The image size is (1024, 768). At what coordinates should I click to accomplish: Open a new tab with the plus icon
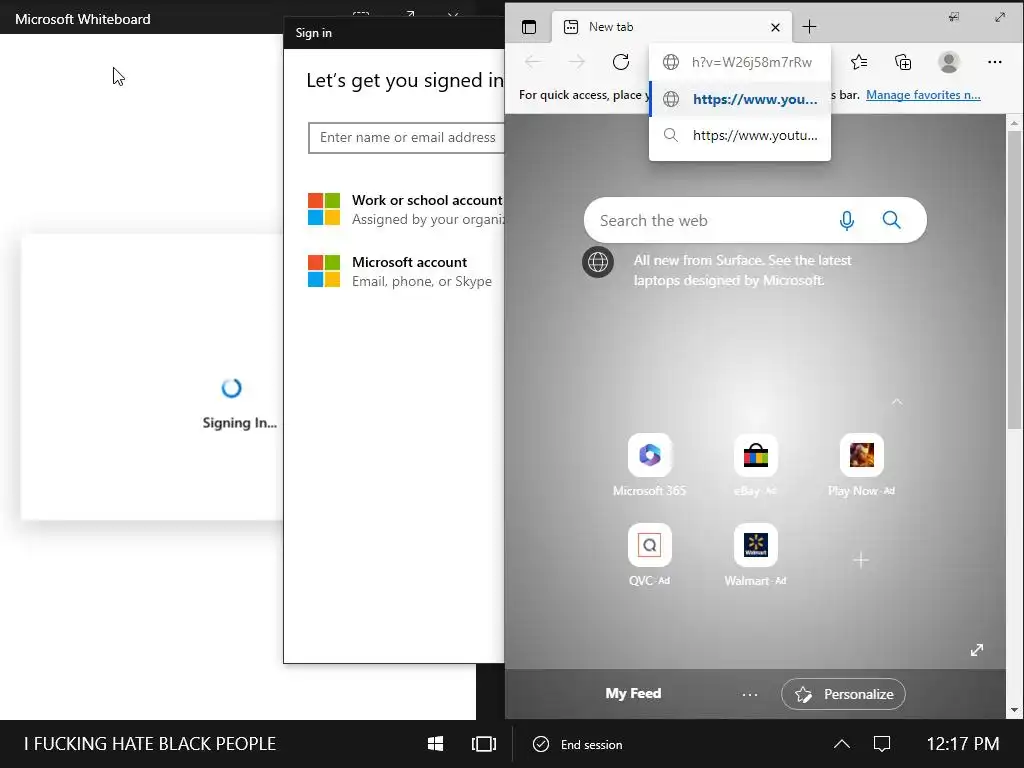pyautogui.click(x=809, y=27)
